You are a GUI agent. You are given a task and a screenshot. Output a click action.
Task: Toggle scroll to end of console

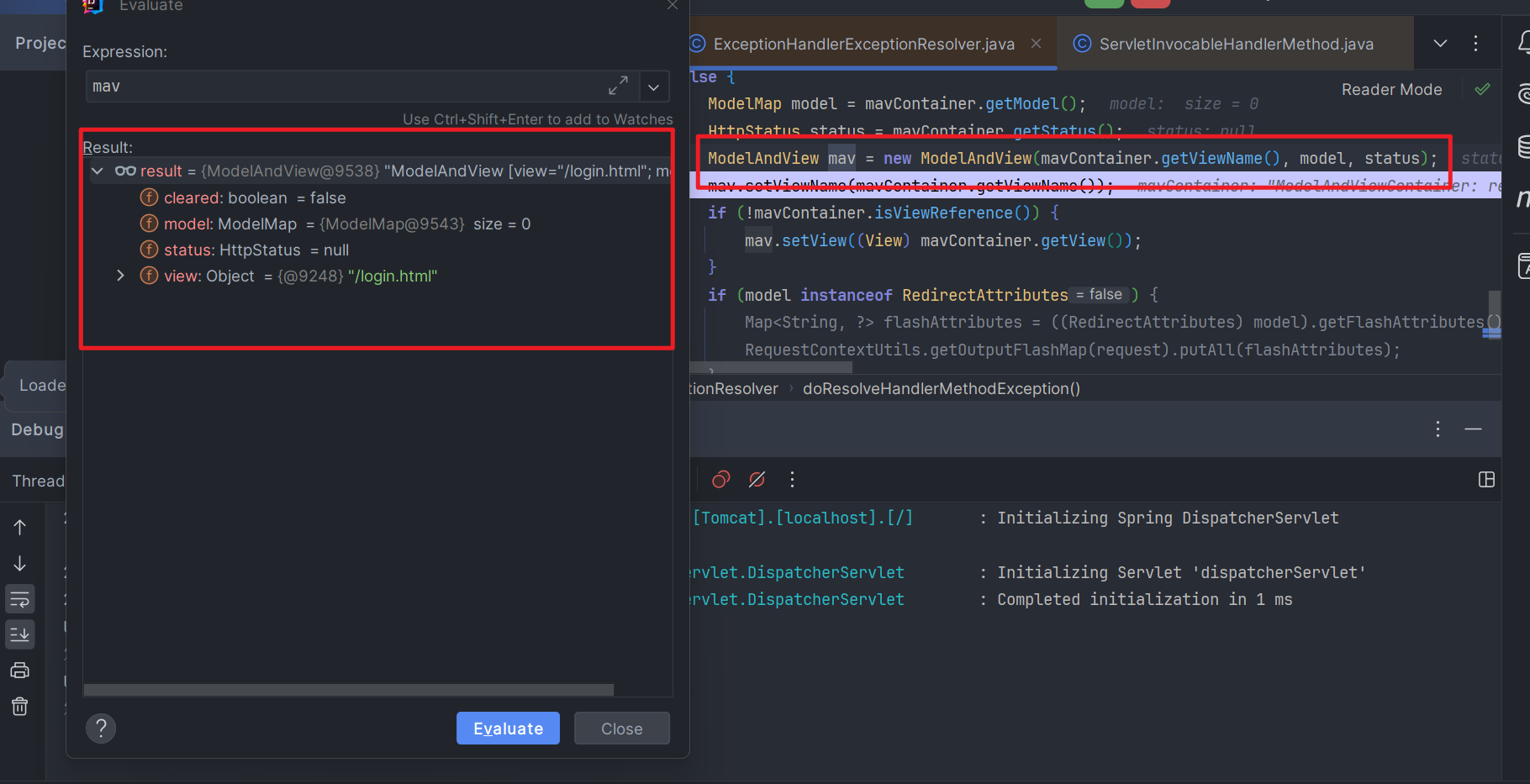pos(20,634)
